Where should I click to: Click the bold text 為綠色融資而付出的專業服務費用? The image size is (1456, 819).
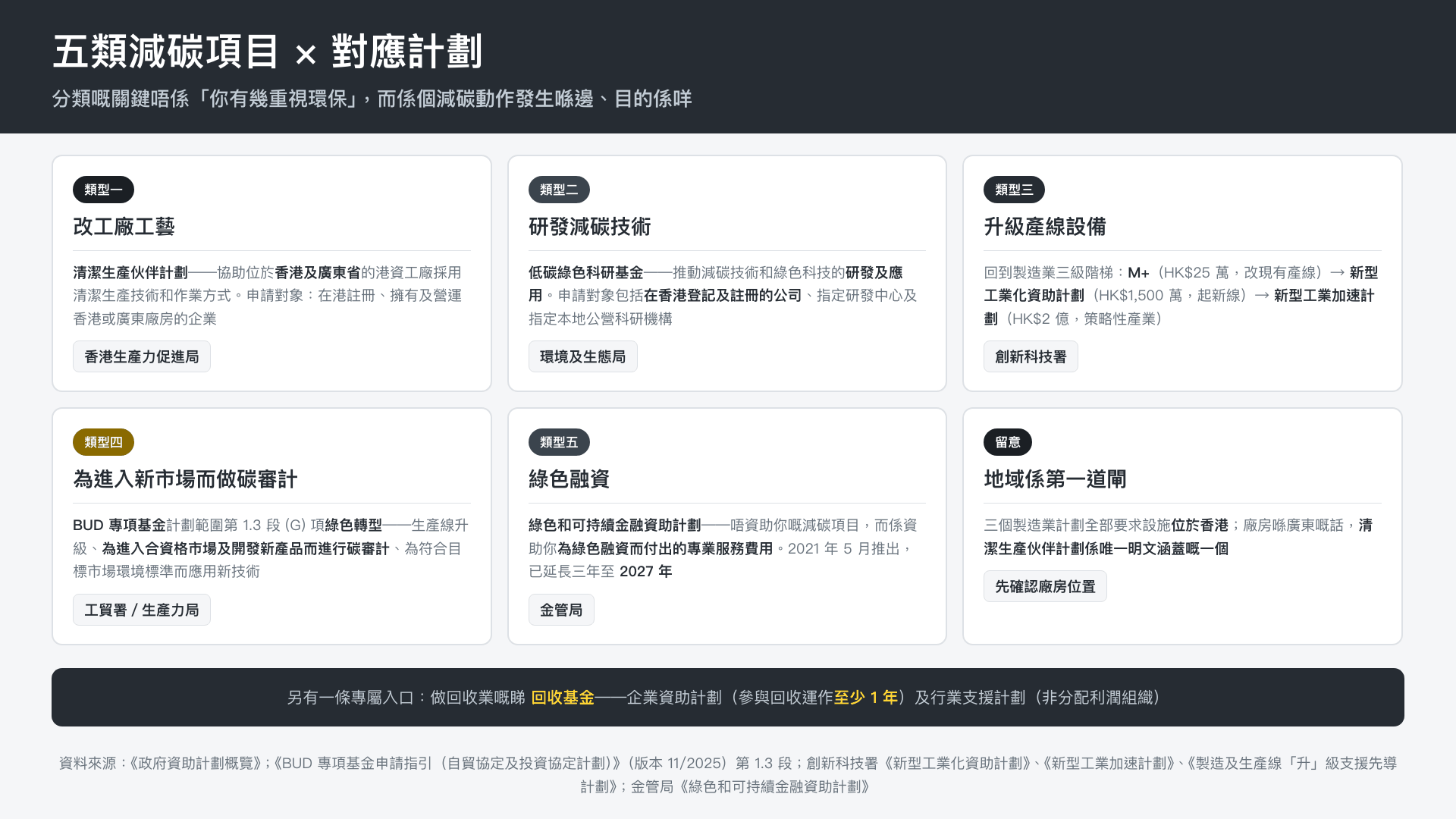pyautogui.click(x=665, y=548)
